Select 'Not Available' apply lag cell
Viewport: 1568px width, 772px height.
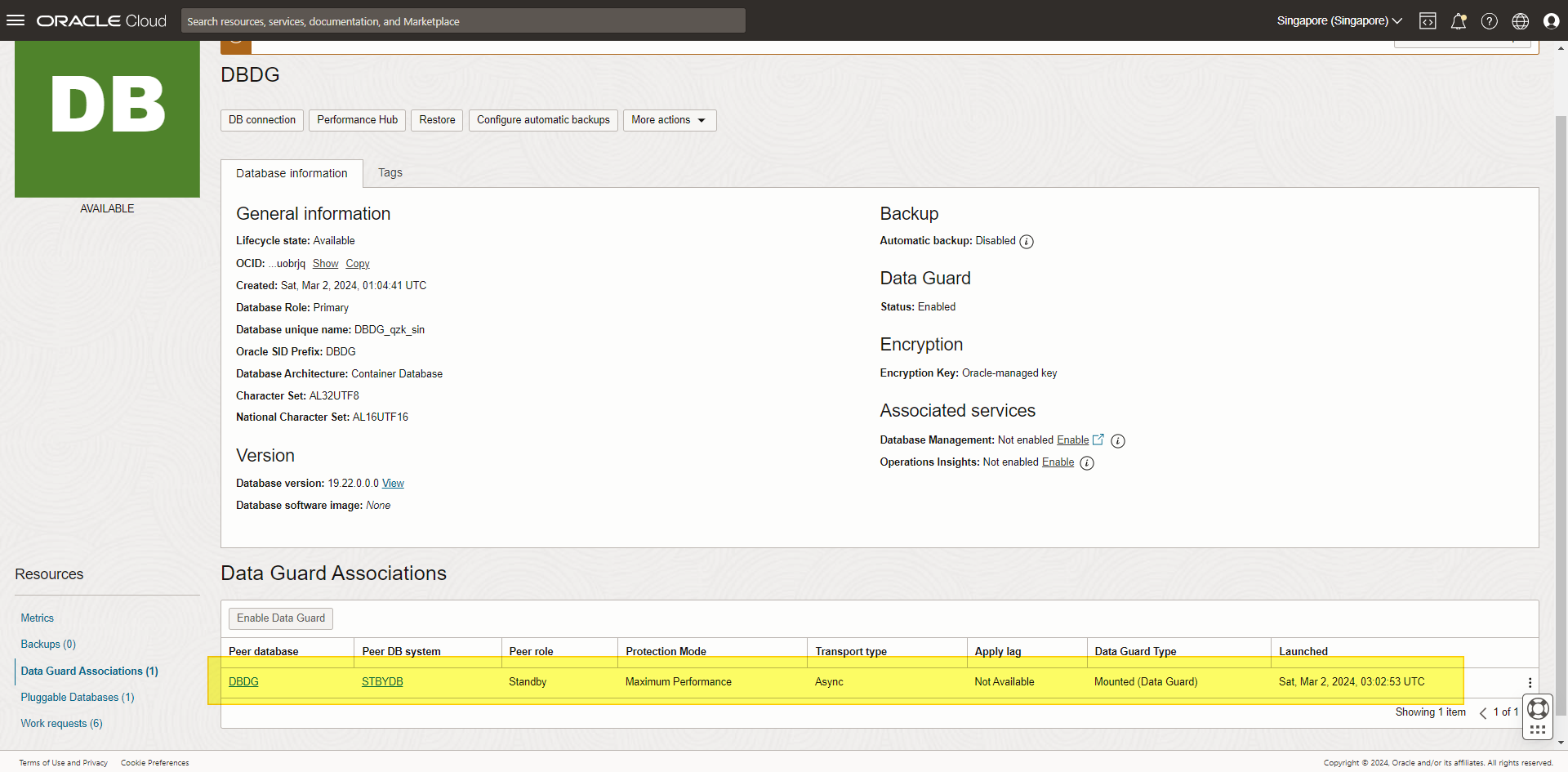point(1004,682)
